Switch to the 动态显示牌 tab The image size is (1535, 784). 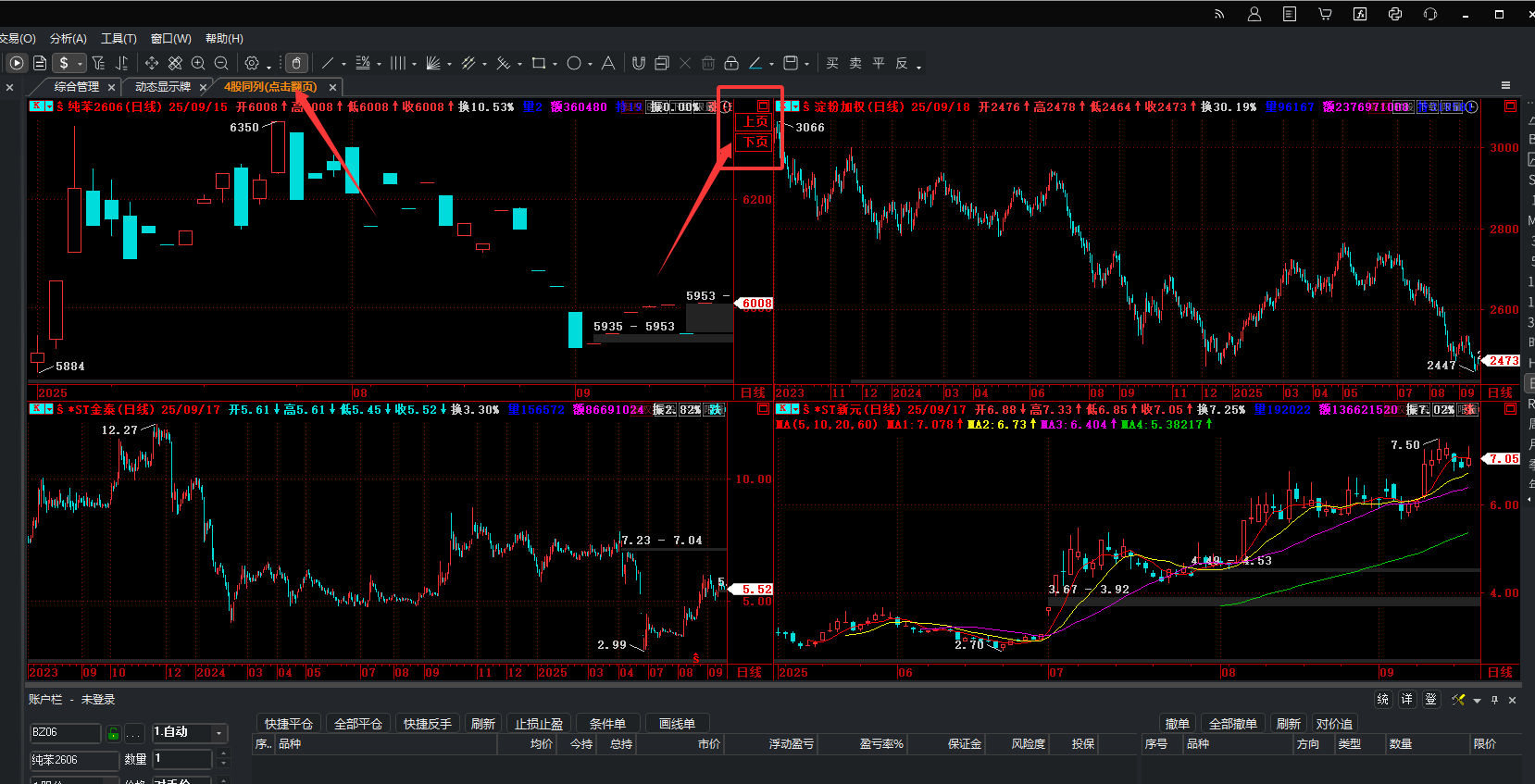point(163,87)
